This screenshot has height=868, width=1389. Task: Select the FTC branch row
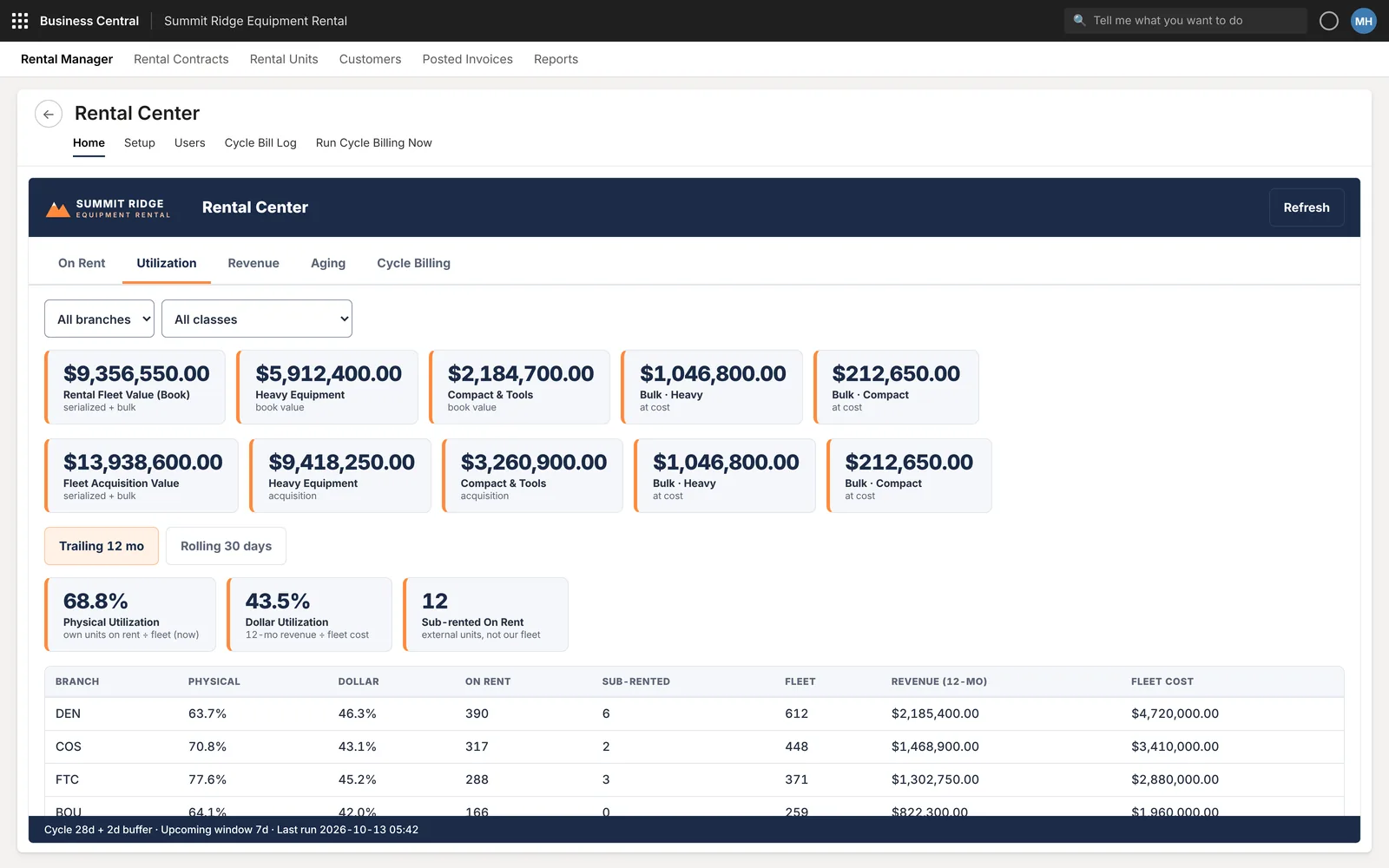point(694,779)
